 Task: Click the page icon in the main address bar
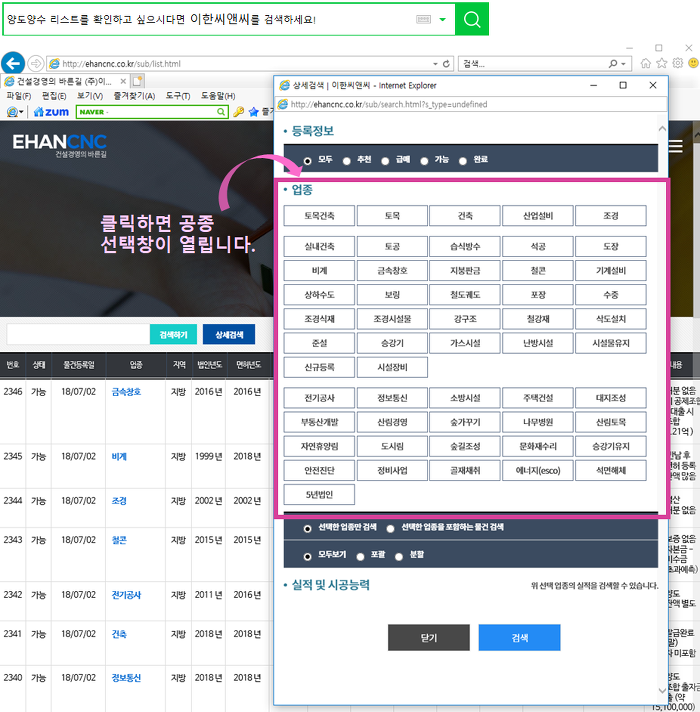coord(54,64)
